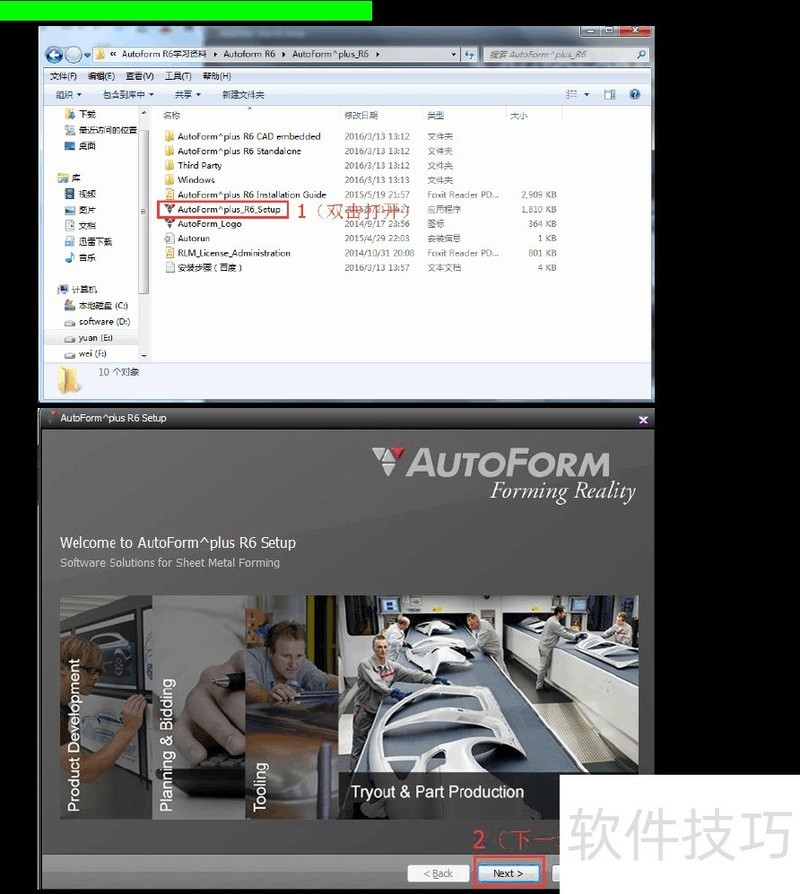Click the refresh button beside address bar
This screenshot has width=800, height=894.
coord(469,54)
